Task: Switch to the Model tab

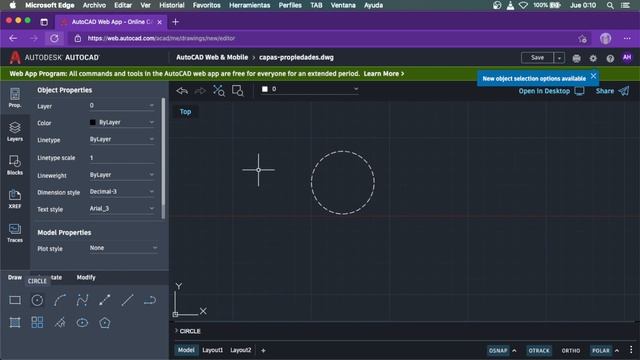Action: 186,350
